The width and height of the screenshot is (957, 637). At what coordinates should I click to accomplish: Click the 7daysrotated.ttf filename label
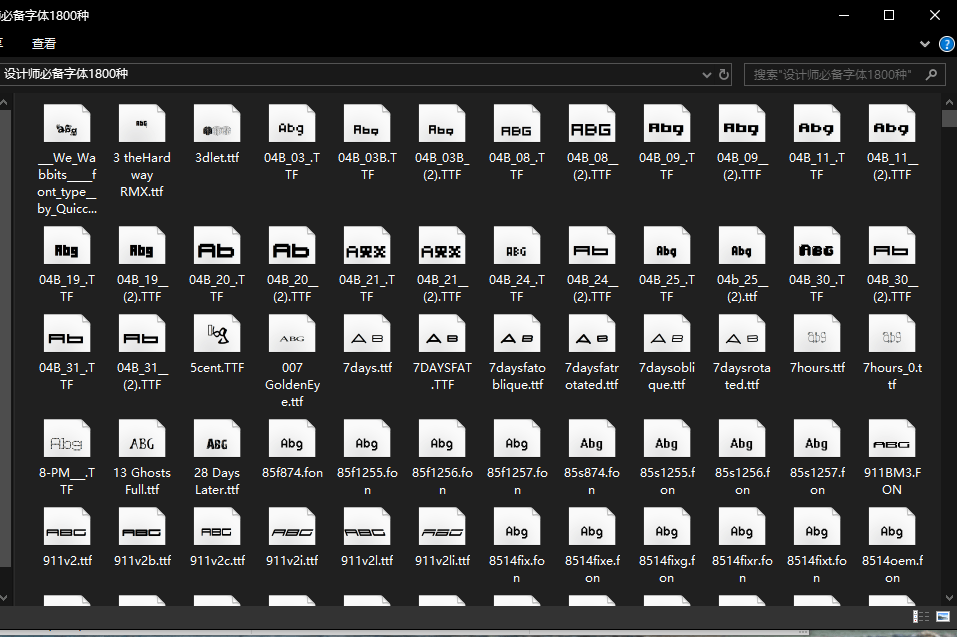(x=742, y=376)
